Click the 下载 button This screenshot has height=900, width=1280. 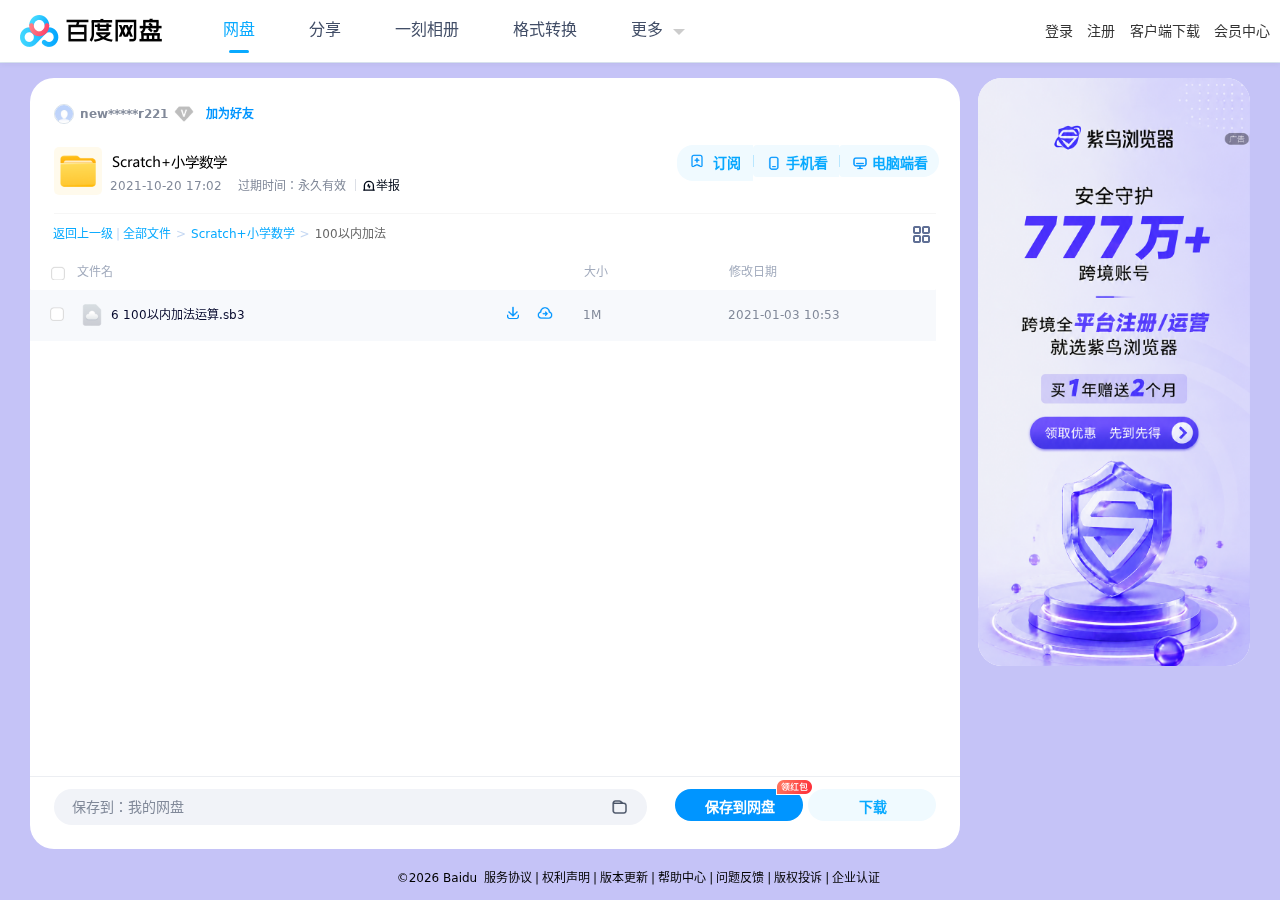coord(872,806)
